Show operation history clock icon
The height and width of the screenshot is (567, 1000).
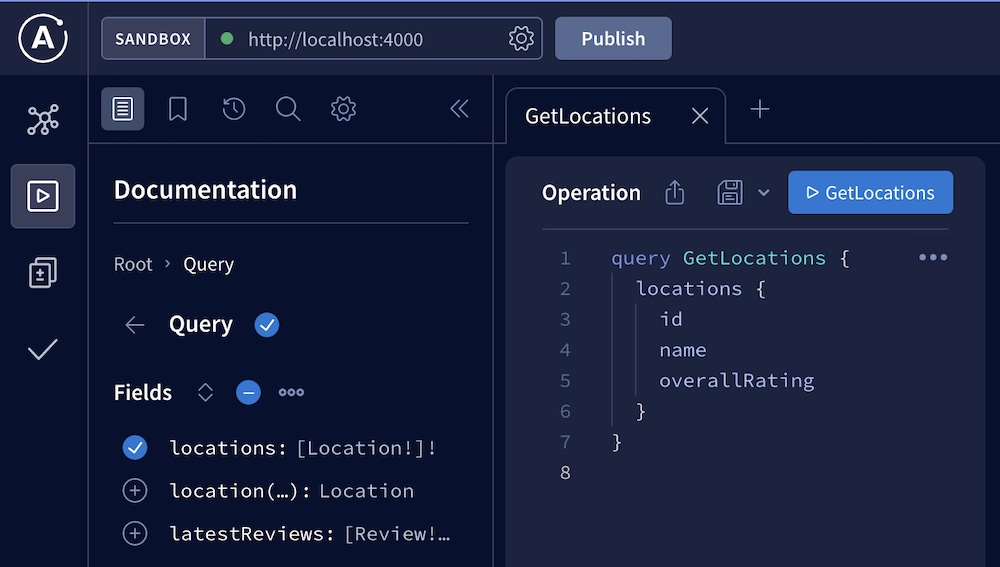click(x=234, y=109)
